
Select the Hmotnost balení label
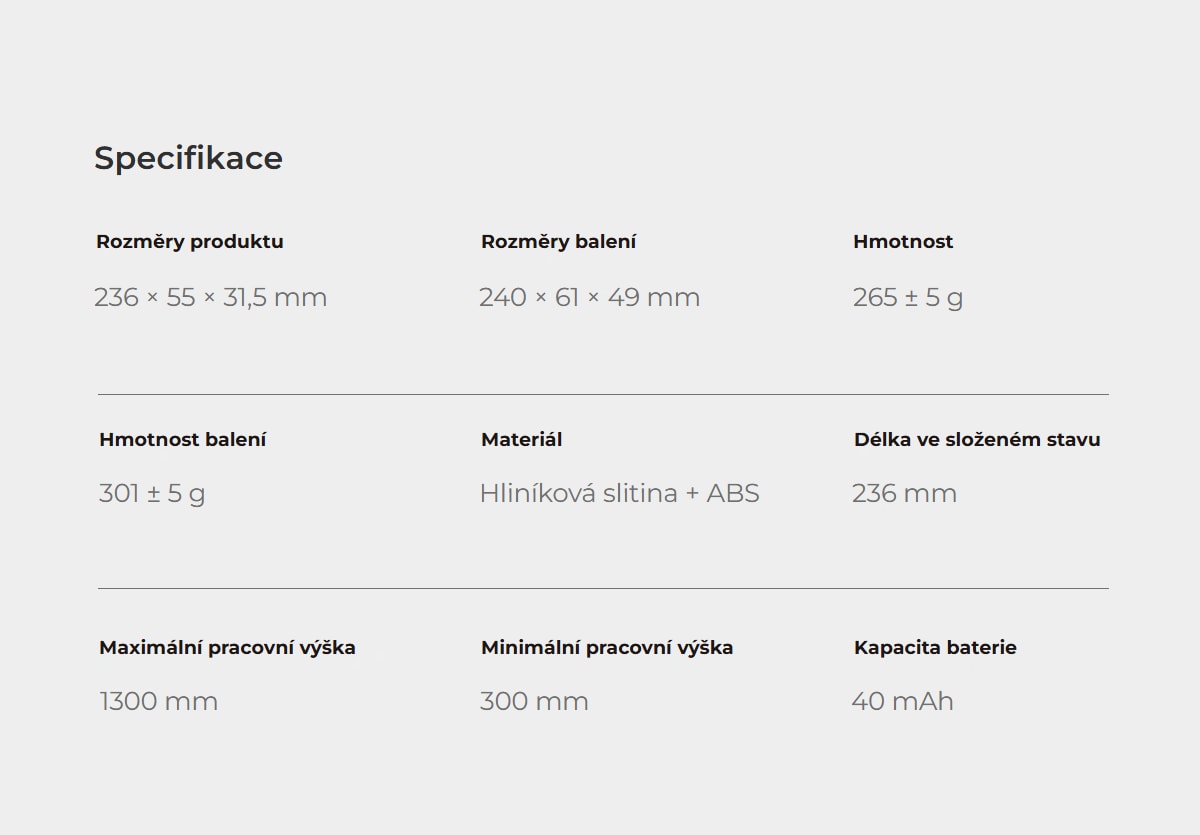point(183,440)
